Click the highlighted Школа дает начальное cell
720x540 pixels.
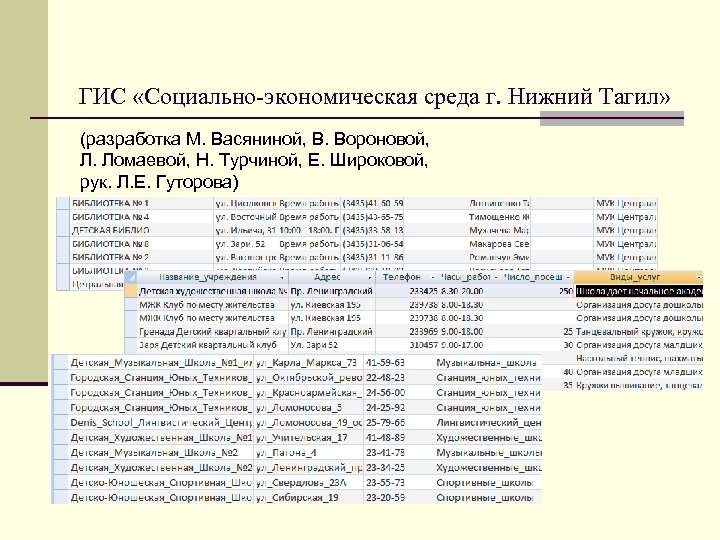click(639, 291)
